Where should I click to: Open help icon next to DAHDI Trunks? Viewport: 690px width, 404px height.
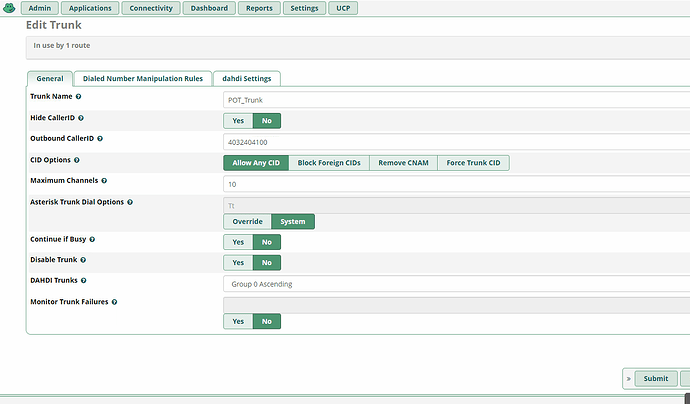coord(84,281)
